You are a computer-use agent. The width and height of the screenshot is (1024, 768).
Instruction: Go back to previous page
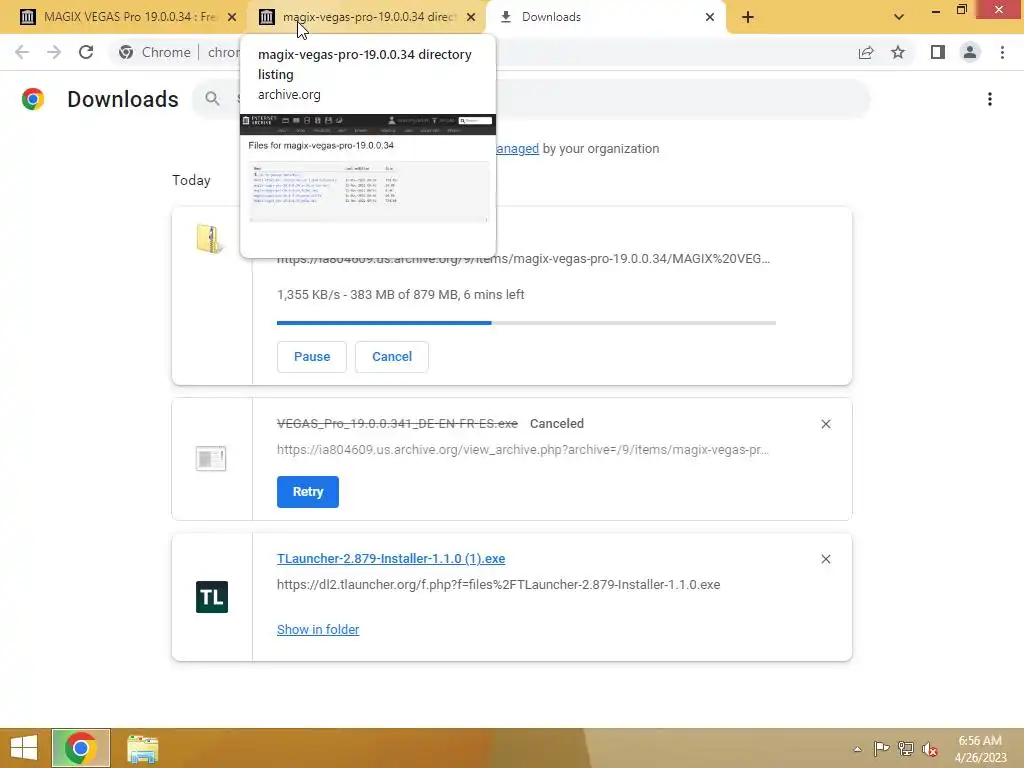(22, 52)
